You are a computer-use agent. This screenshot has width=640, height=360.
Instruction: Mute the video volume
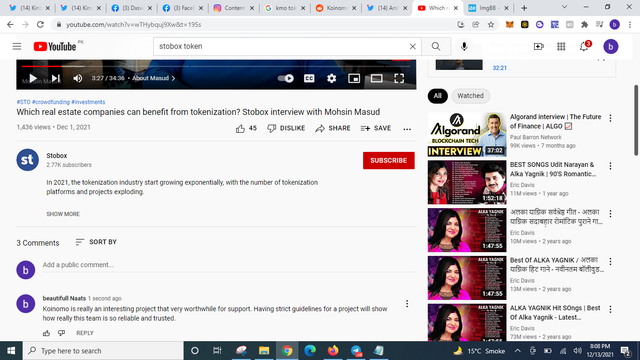pos(78,78)
